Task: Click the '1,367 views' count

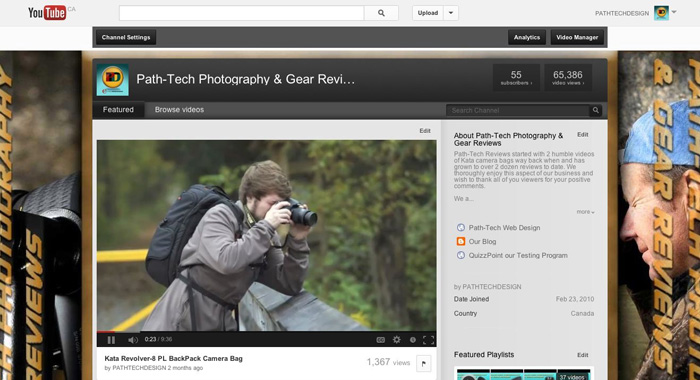Action: (388, 362)
